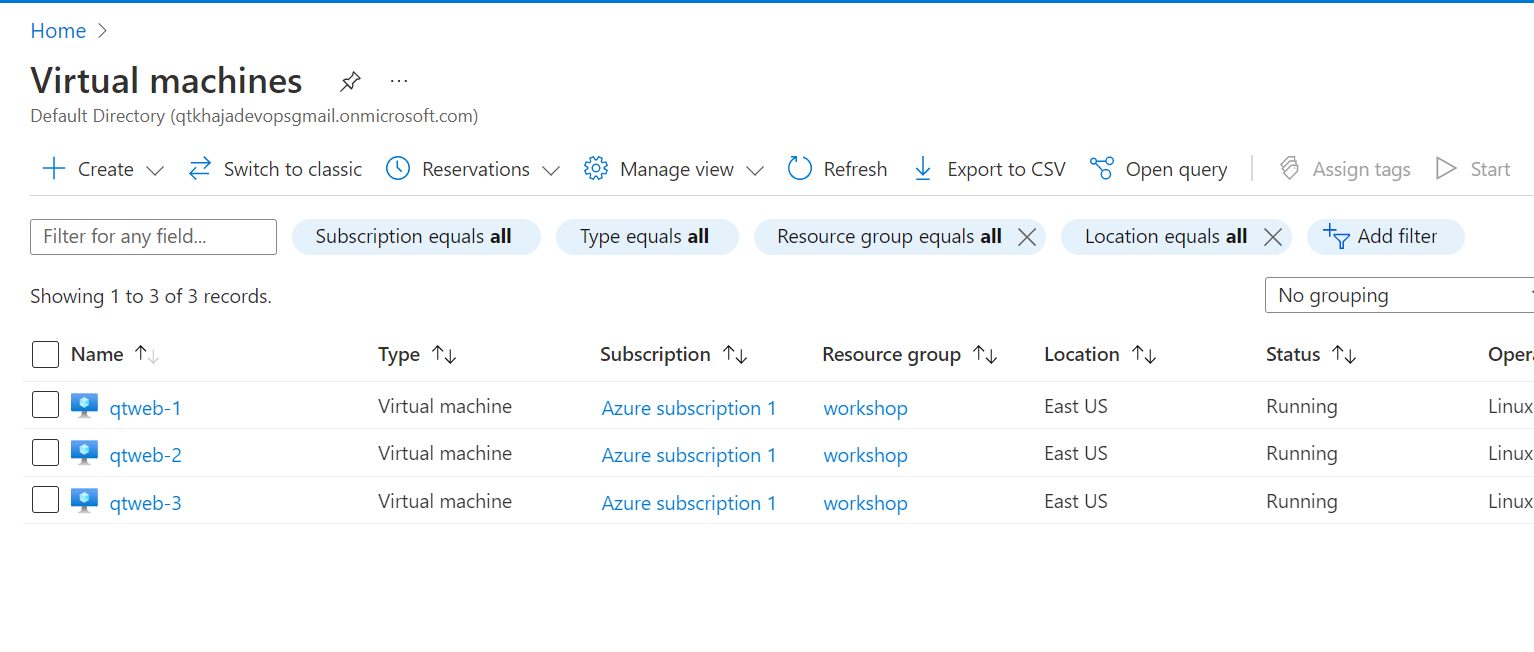Image resolution: width=1534 pixels, height=652 pixels.
Task: Click the Refresh icon
Action: pyautogui.click(x=800, y=169)
